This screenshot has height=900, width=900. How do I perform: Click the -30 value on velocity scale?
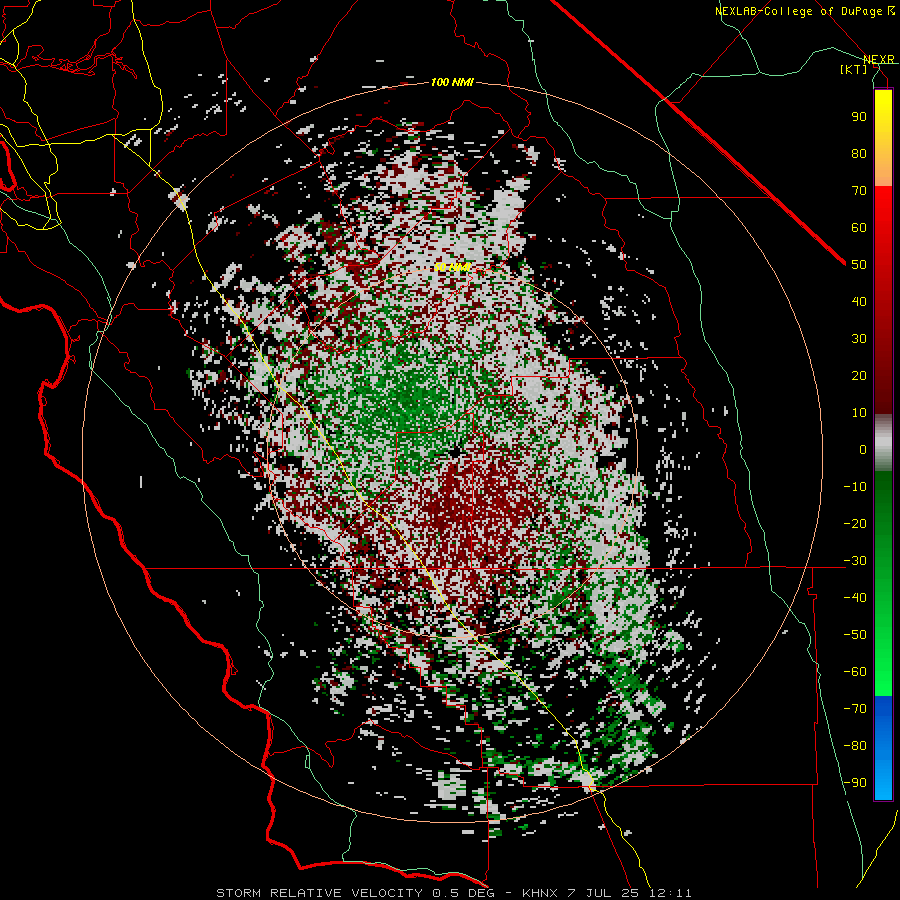(855, 561)
